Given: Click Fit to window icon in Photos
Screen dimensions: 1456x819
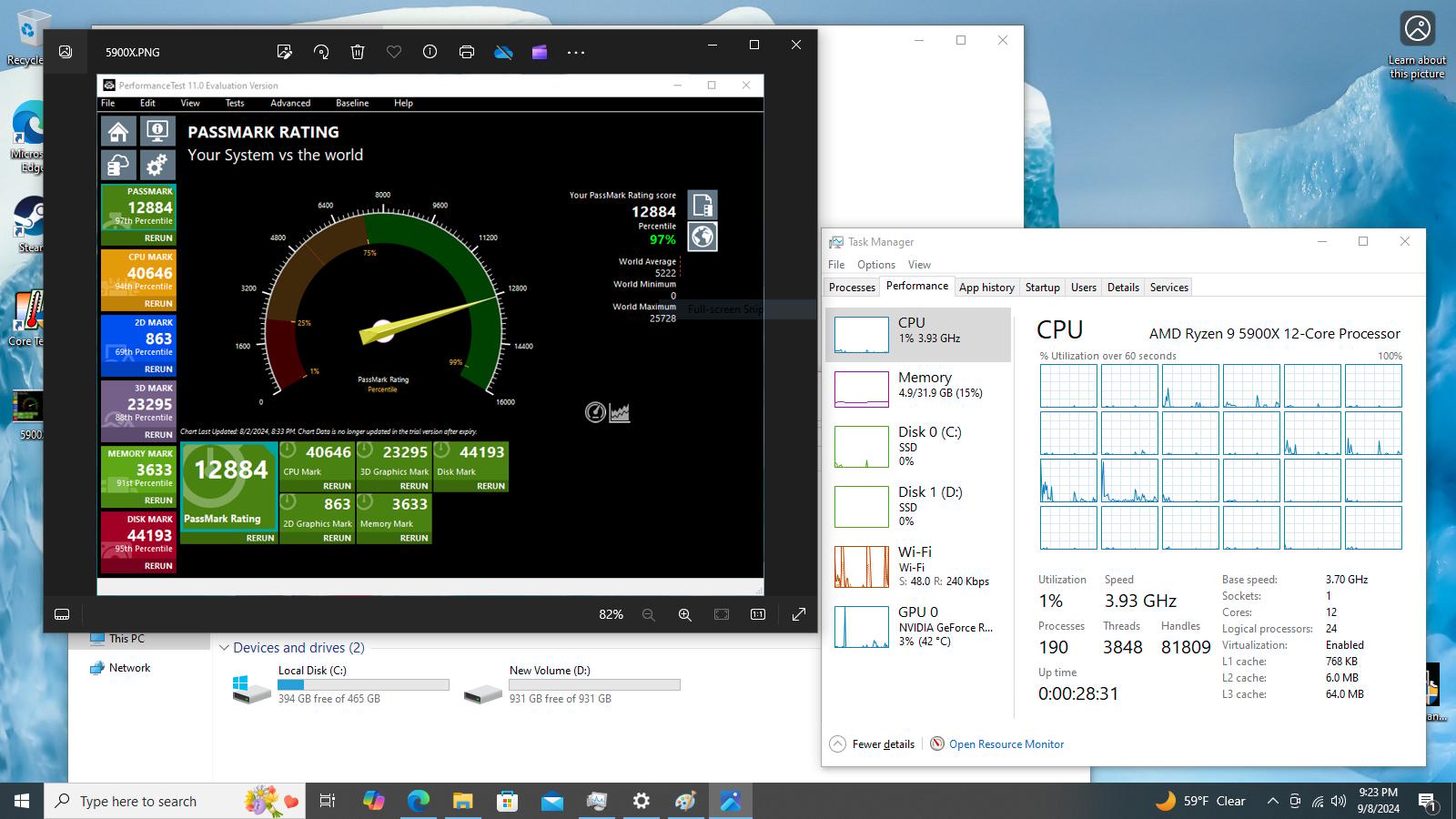Looking at the screenshot, I should point(722,614).
